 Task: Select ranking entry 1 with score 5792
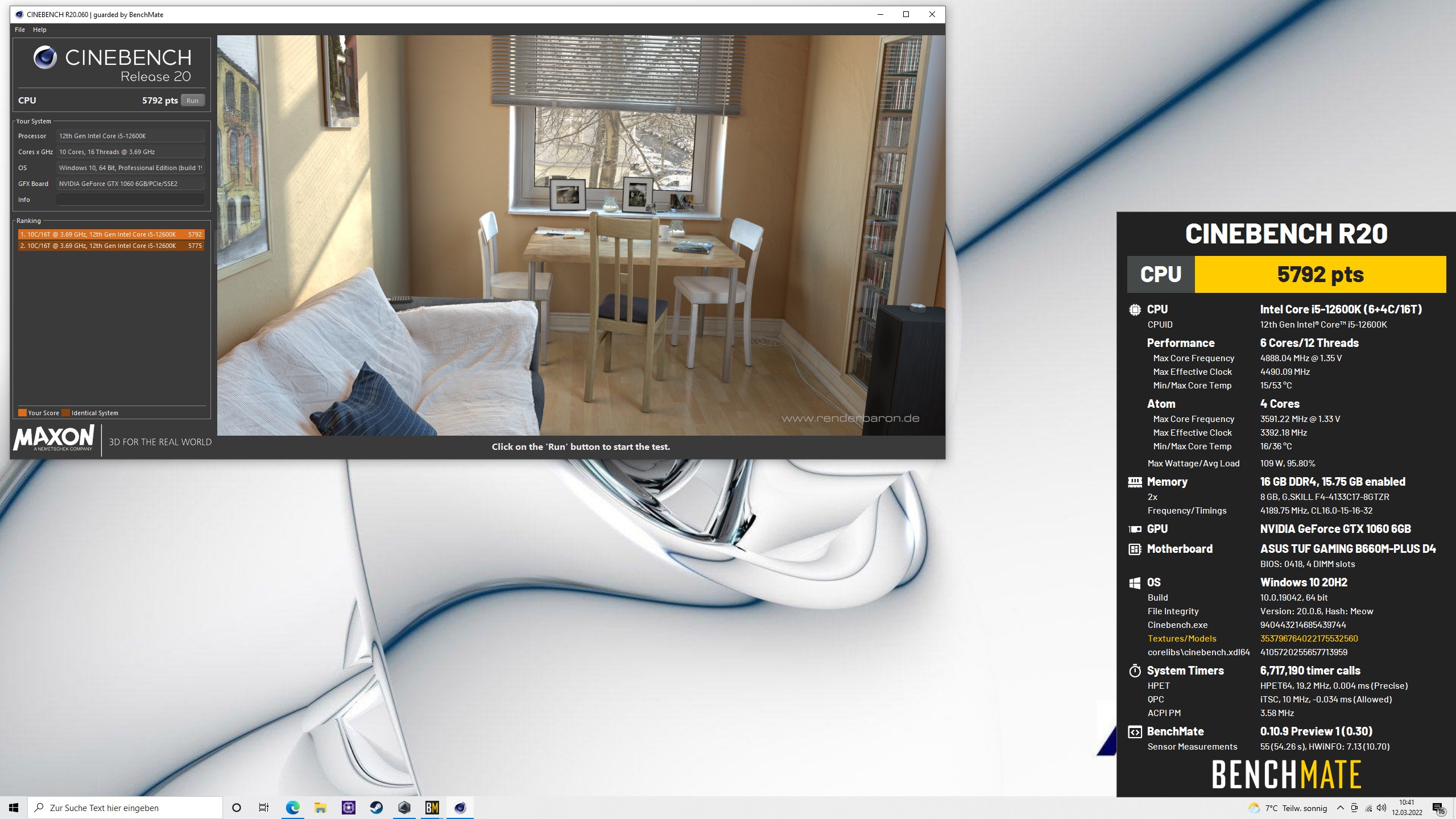111,234
